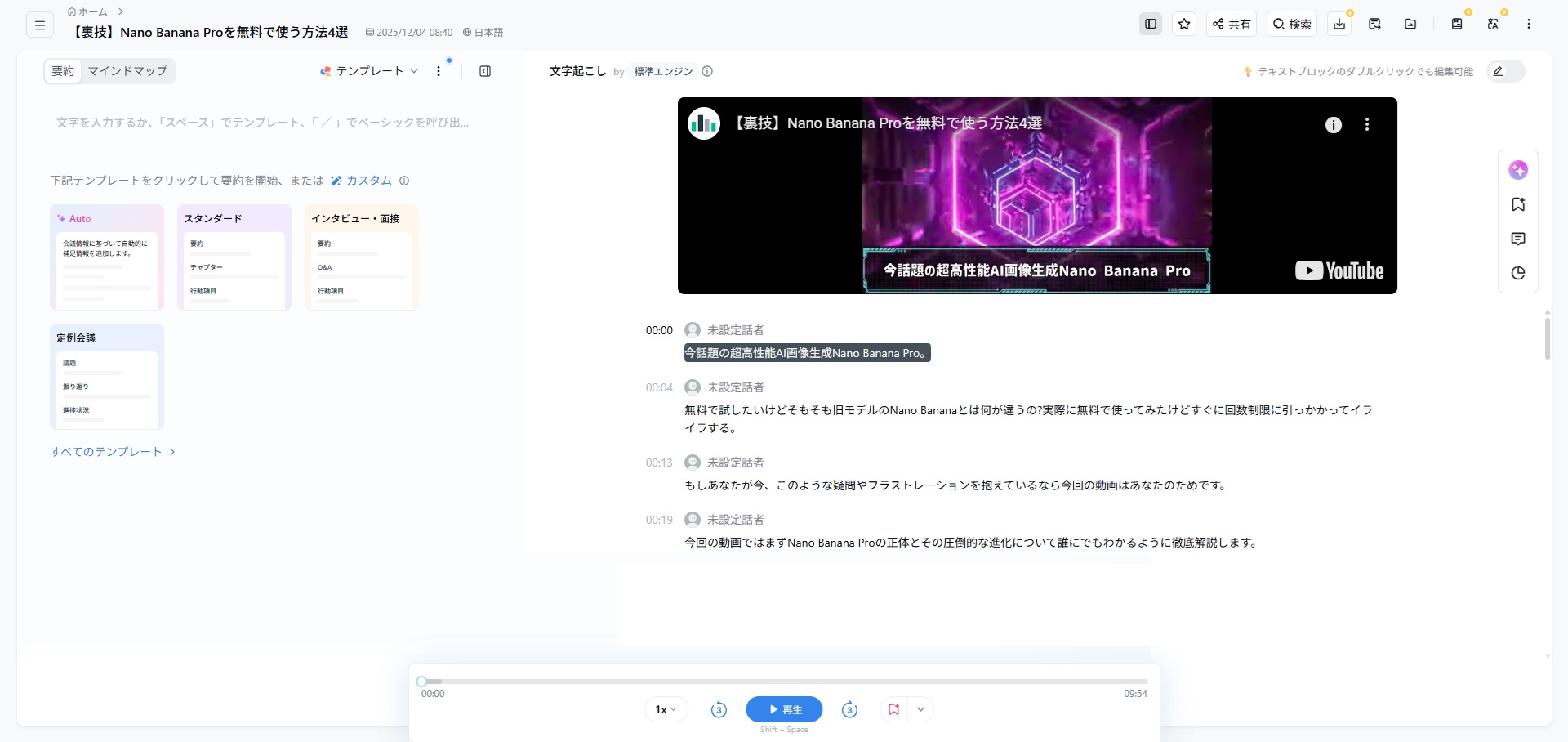Click the rewind 3 seconds icon
The image size is (1568, 742).
719,710
